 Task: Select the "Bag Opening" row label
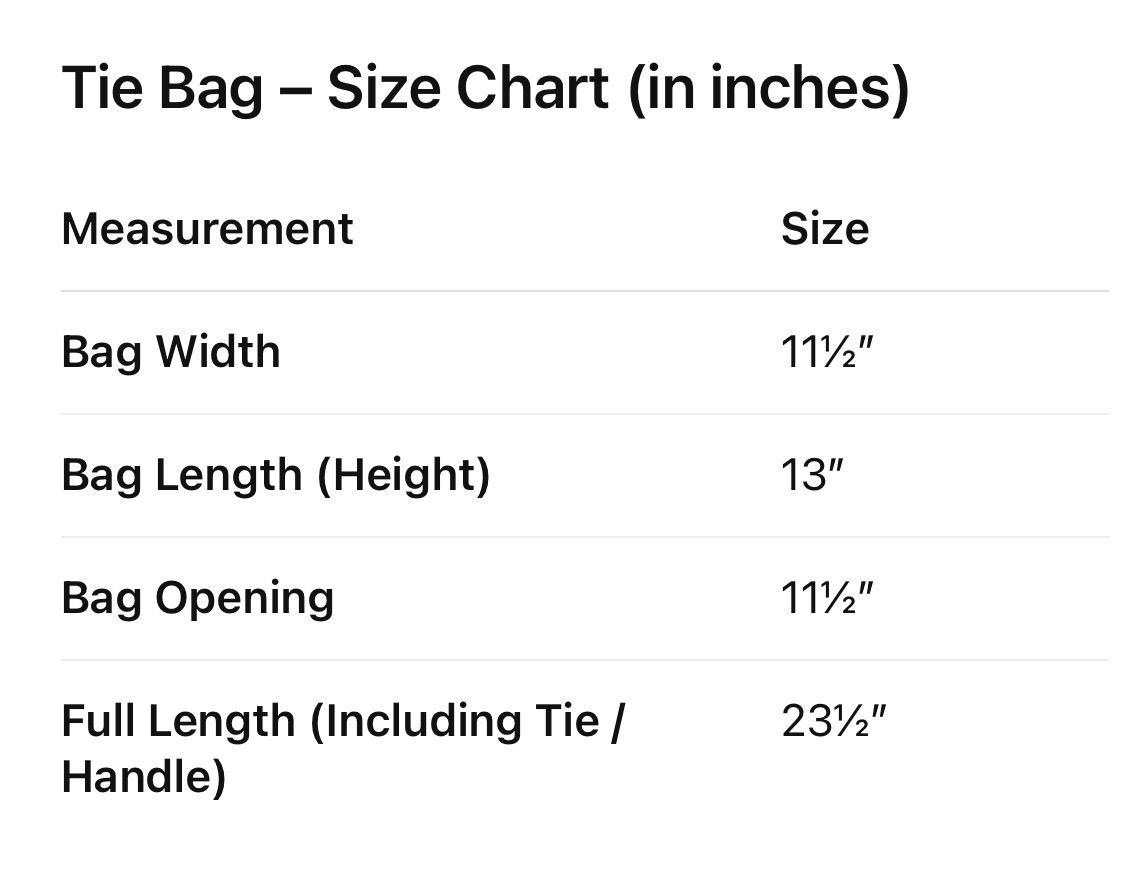pyautogui.click(x=197, y=598)
